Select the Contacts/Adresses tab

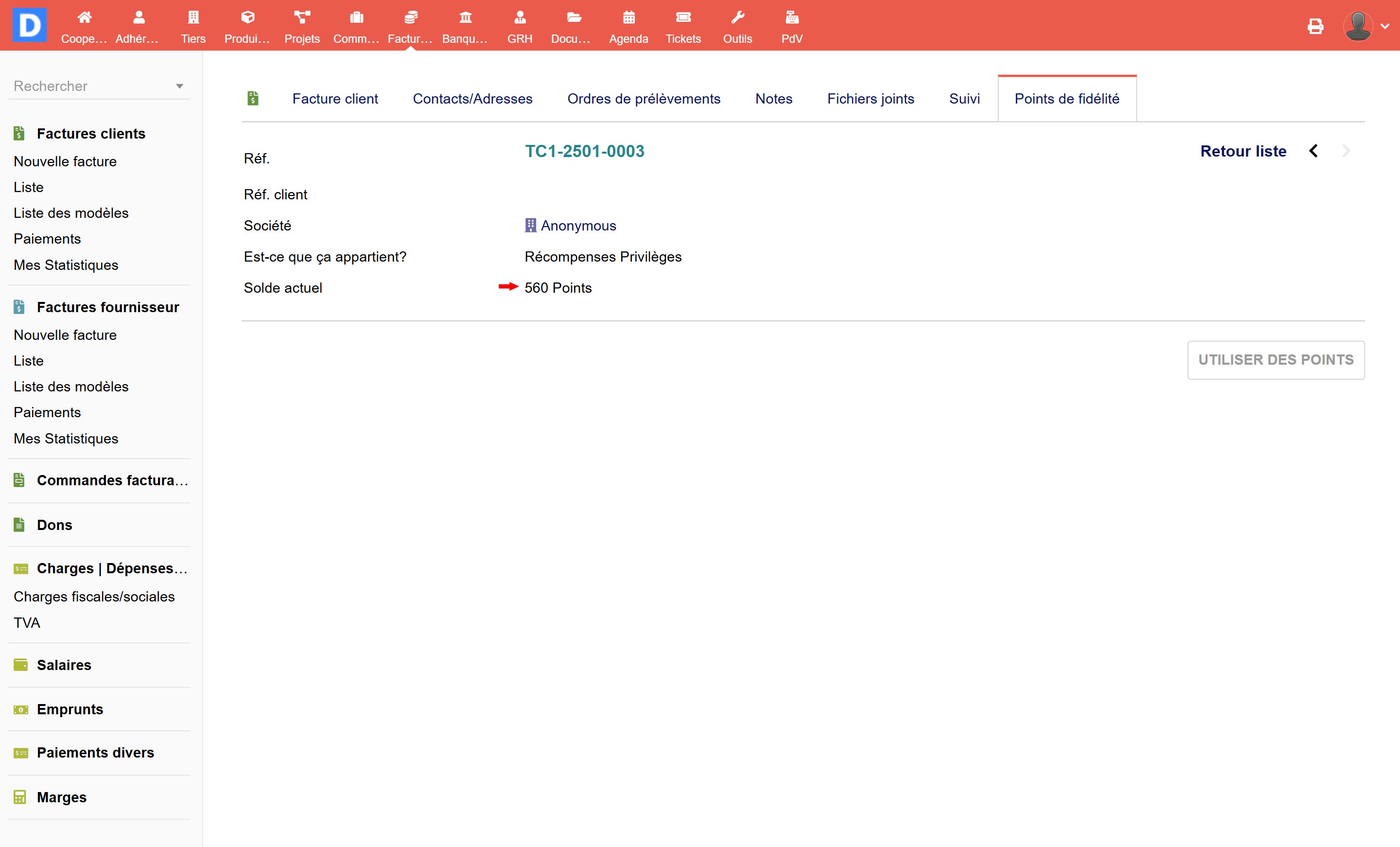(x=472, y=99)
